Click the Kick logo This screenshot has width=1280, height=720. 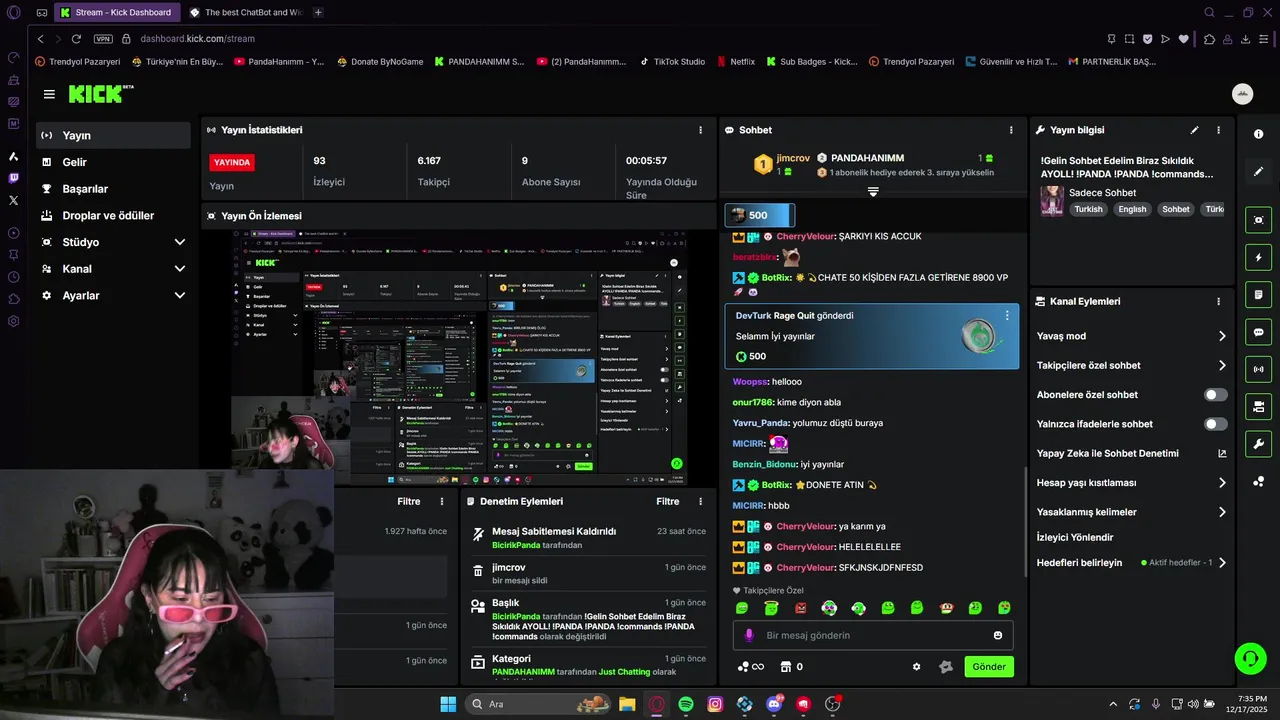click(100, 94)
